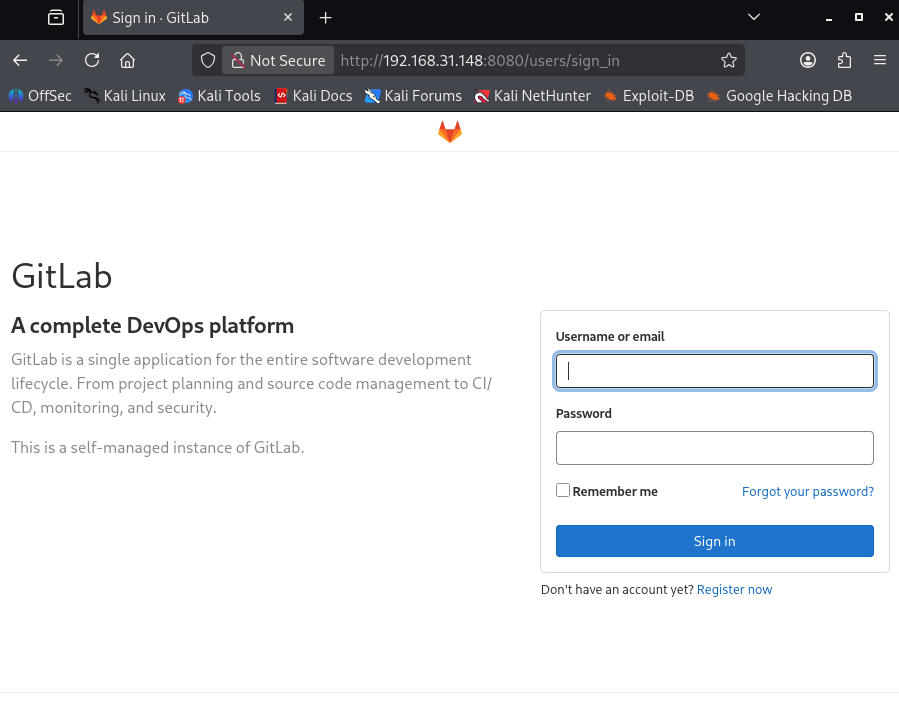Open the Register now link
Screen dimensions: 899x721
(734, 589)
